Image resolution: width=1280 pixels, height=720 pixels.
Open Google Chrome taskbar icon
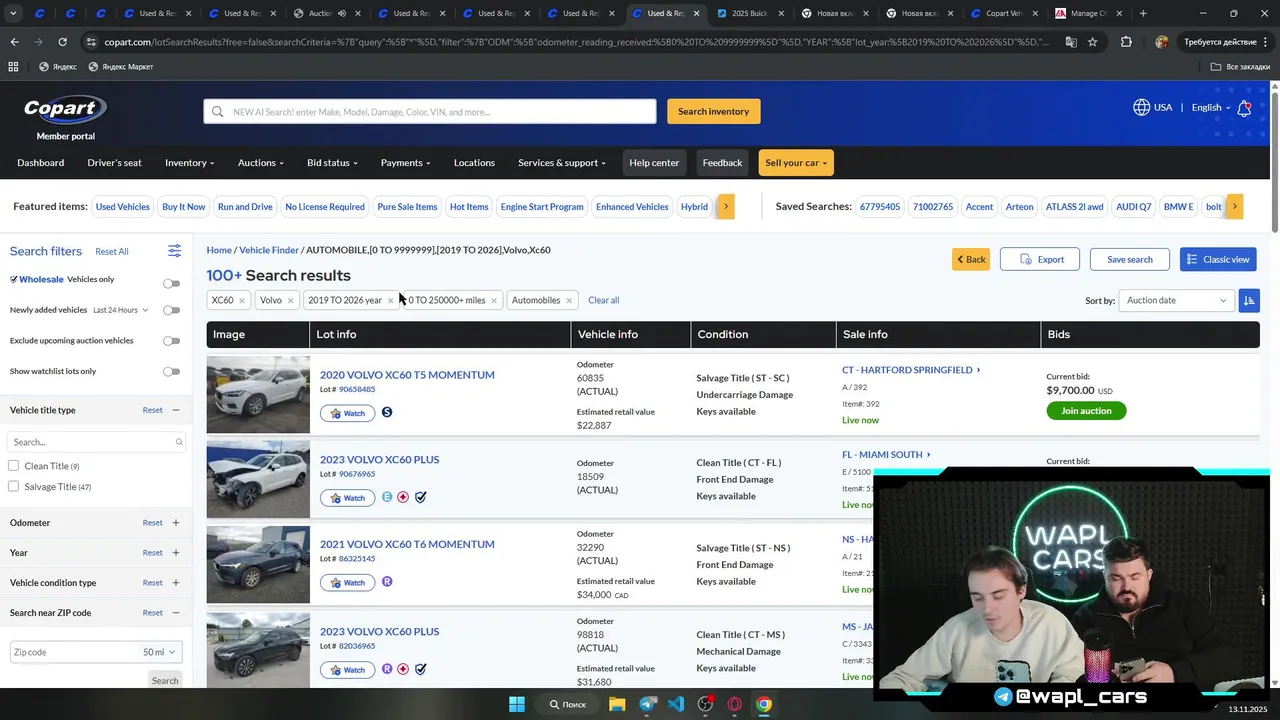[x=764, y=704]
